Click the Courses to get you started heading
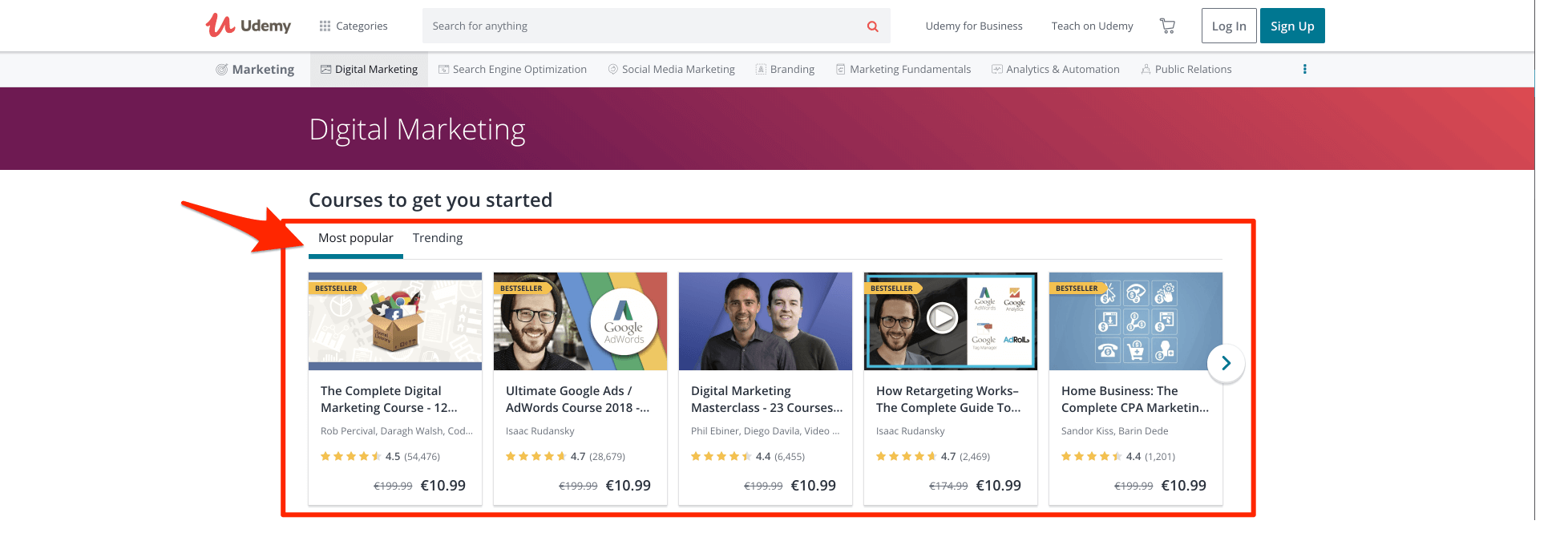The height and width of the screenshot is (553, 1568). pyautogui.click(x=430, y=200)
